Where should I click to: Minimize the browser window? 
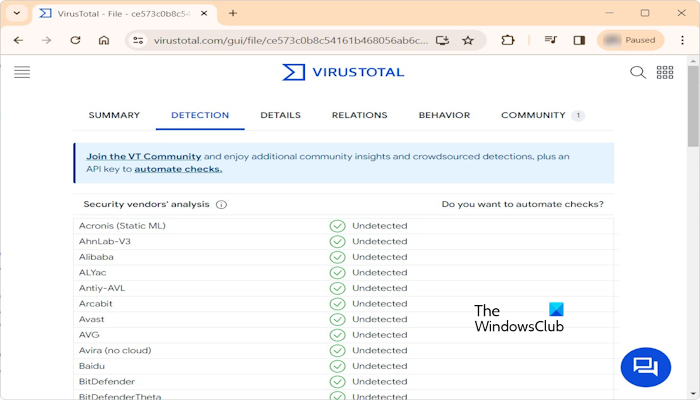[x=609, y=13]
